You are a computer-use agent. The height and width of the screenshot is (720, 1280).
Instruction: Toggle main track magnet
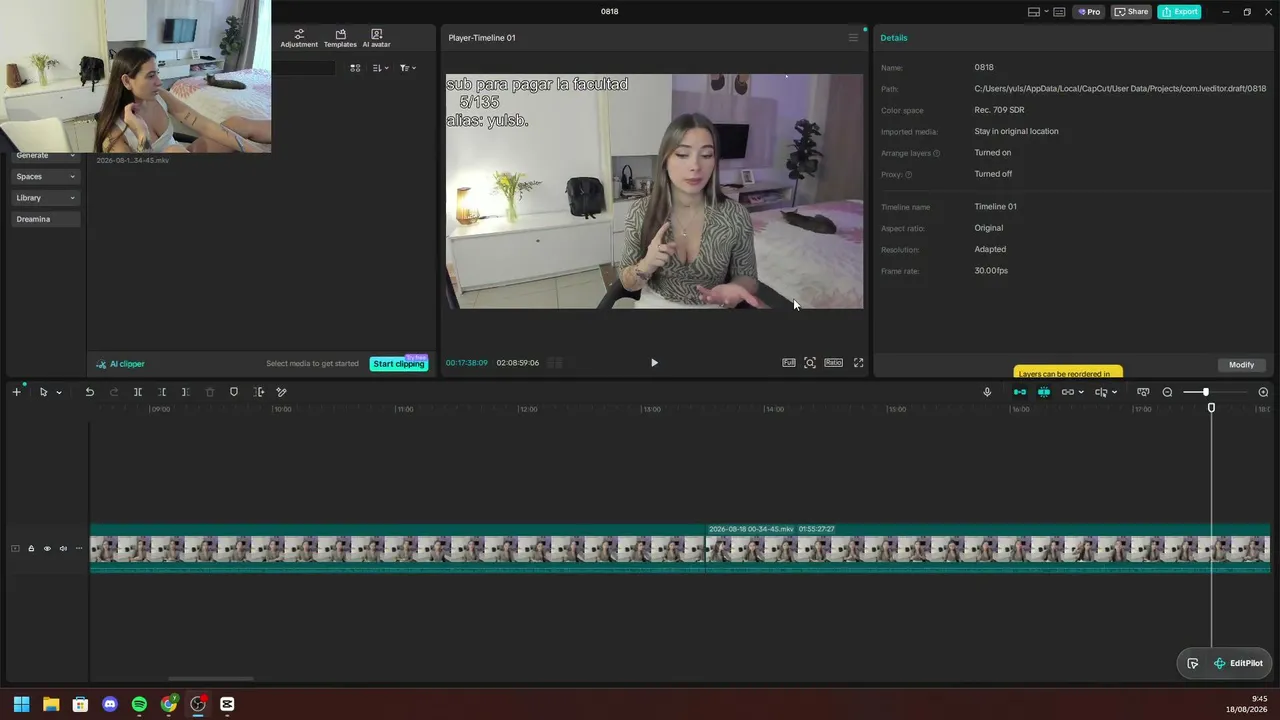[x=1020, y=392]
